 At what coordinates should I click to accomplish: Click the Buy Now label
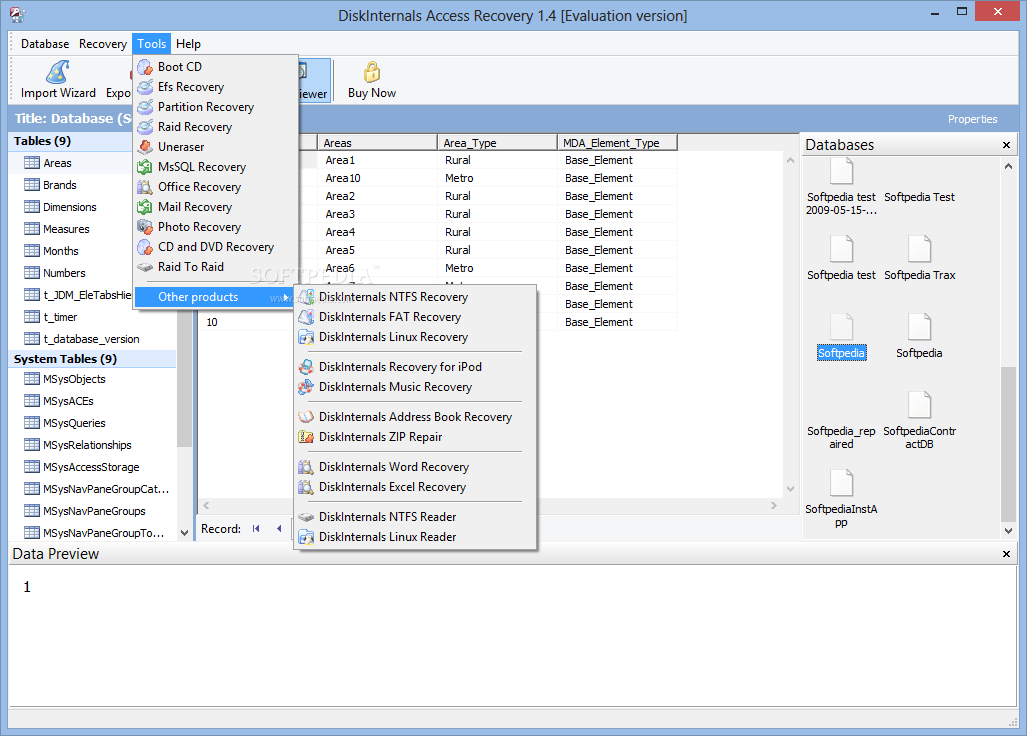pyautogui.click(x=372, y=93)
